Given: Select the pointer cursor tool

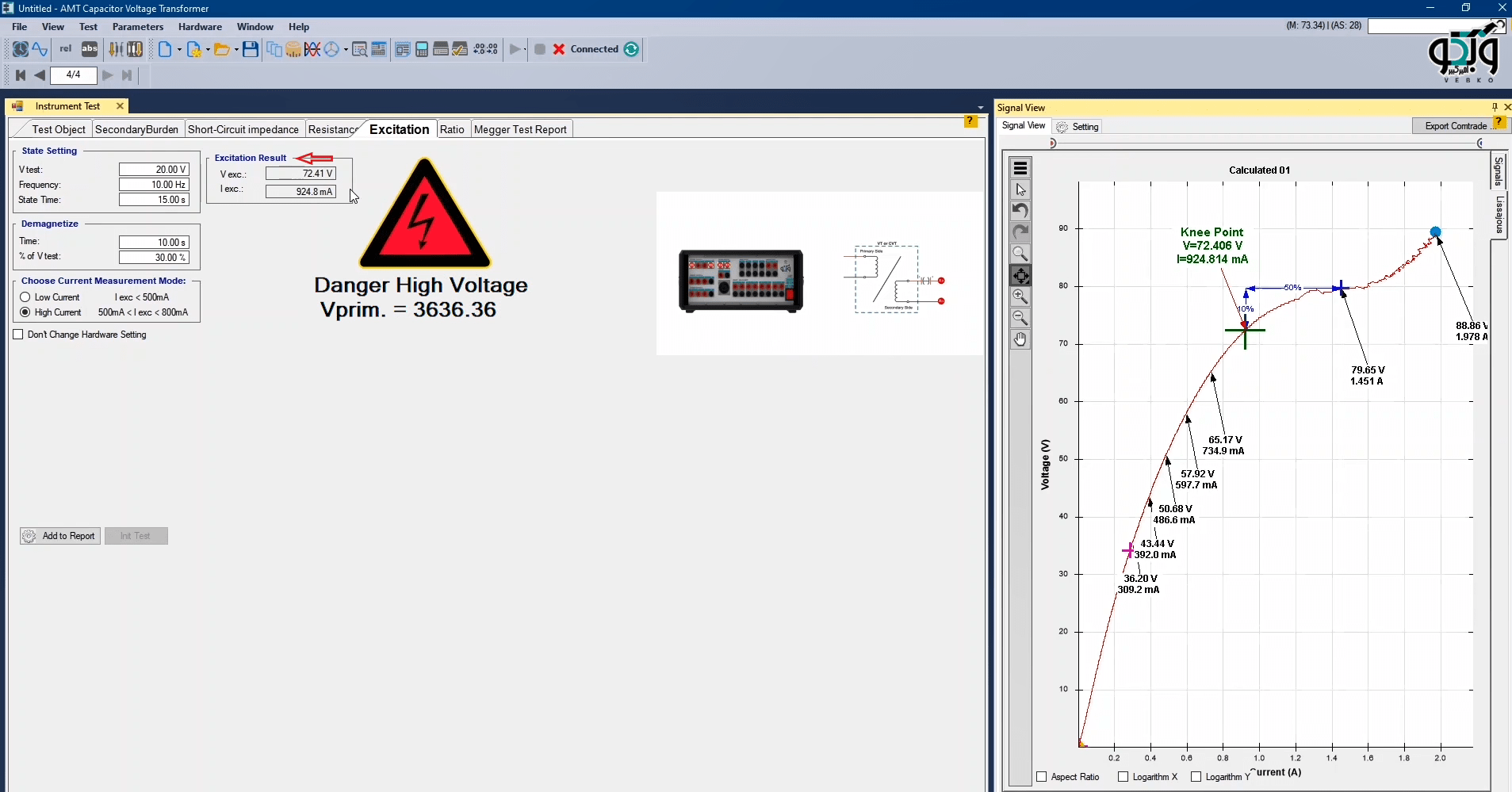Looking at the screenshot, I should [x=1020, y=189].
